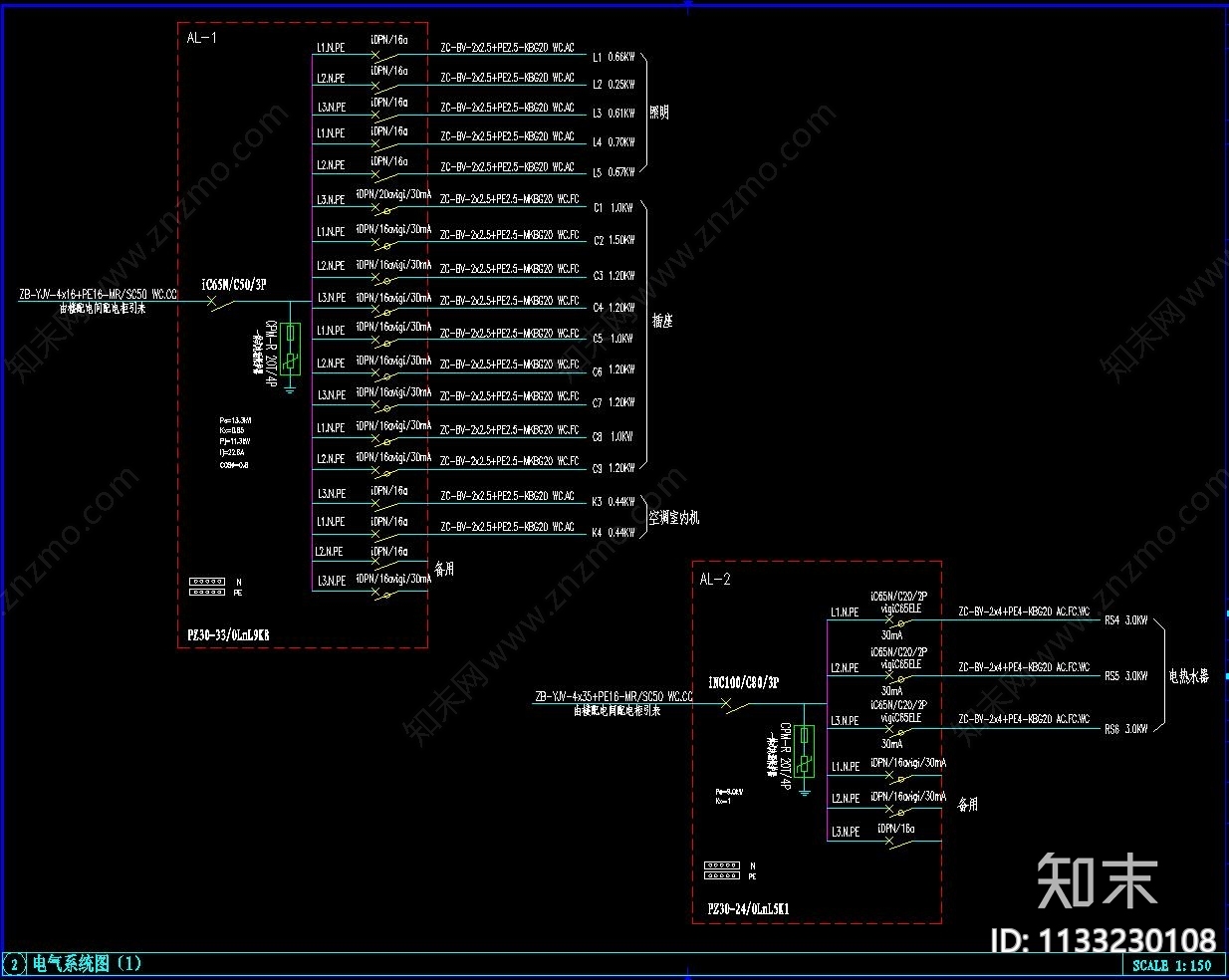Click the 'PZ30-33/0LnL9K8' box model text

tap(228, 634)
